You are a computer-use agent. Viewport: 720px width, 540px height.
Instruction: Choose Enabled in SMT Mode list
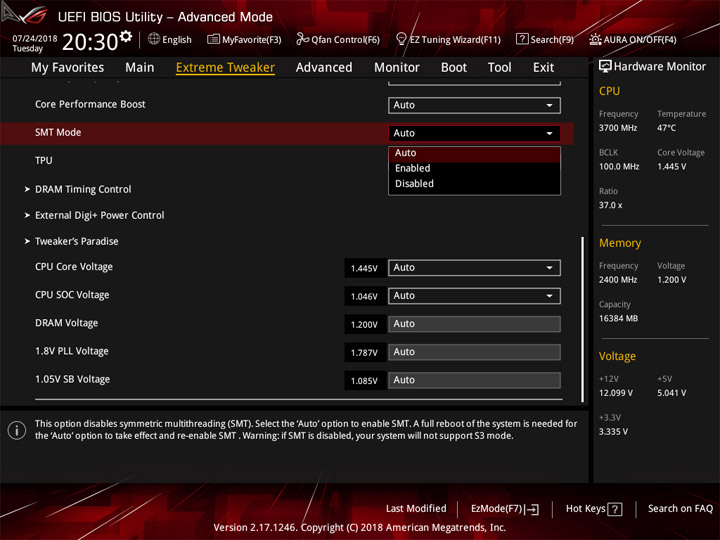click(474, 168)
